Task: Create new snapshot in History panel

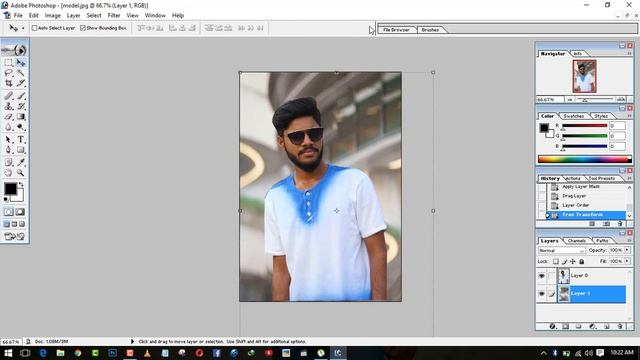Action: [606, 224]
